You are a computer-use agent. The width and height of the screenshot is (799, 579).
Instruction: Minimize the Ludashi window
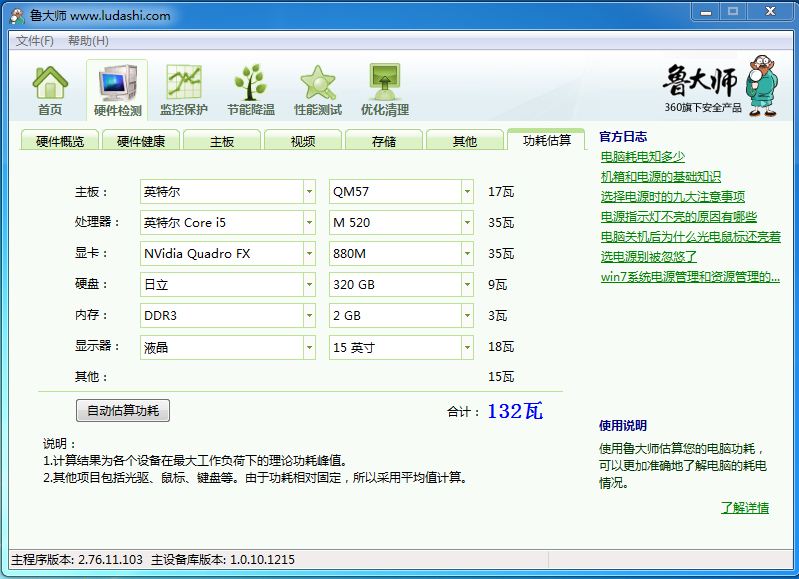[706, 12]
